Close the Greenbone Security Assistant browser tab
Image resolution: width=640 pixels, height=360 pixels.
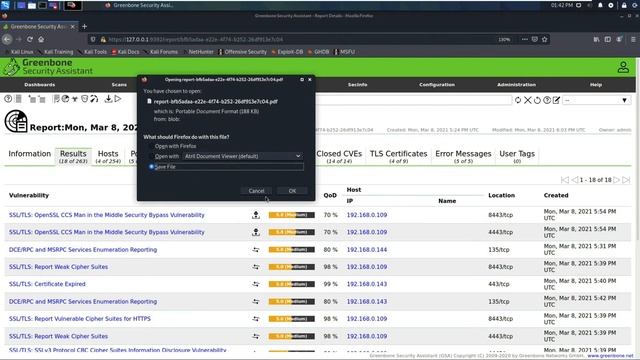pyautogui.click(x=73, y=27)
